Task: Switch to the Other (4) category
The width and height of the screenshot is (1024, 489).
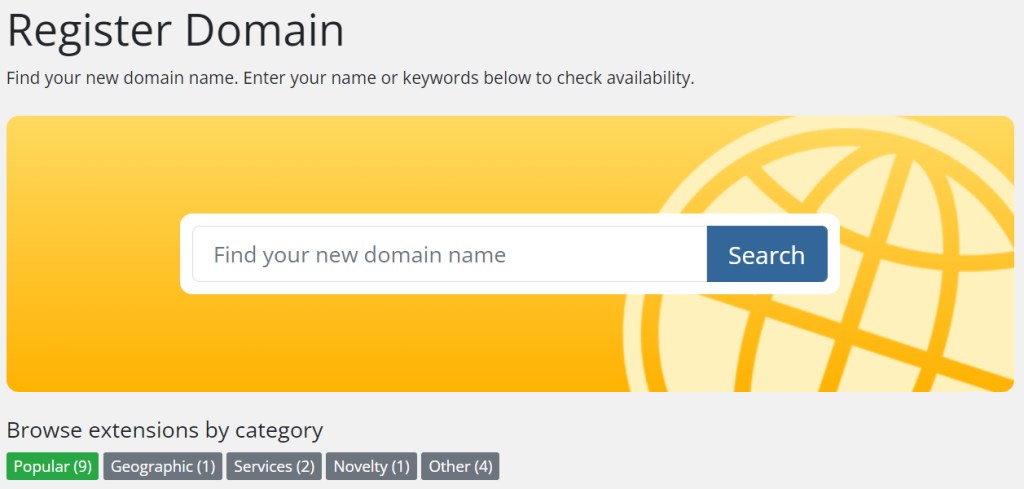Action: [460, 466]
